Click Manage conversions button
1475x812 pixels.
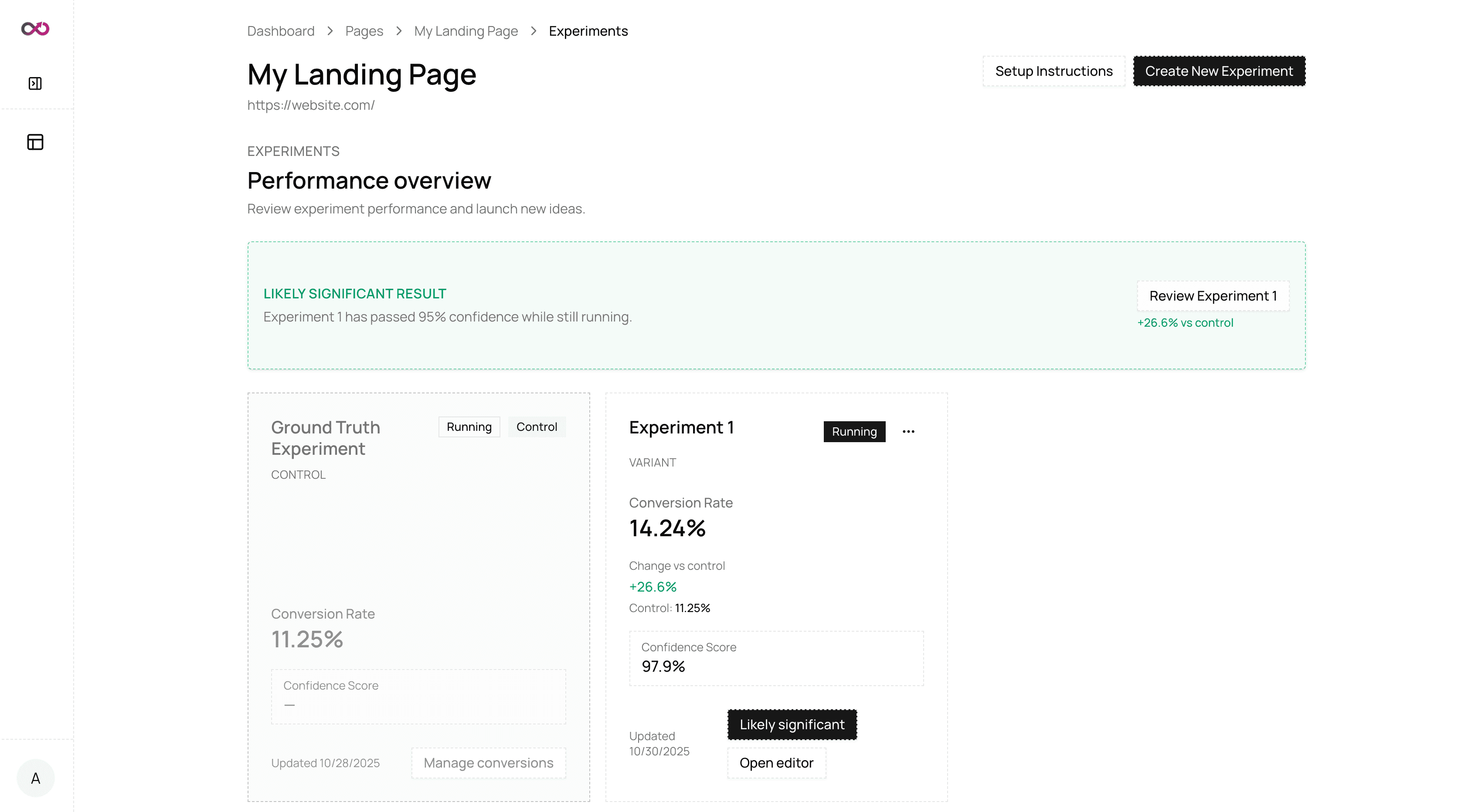[488, 763]
